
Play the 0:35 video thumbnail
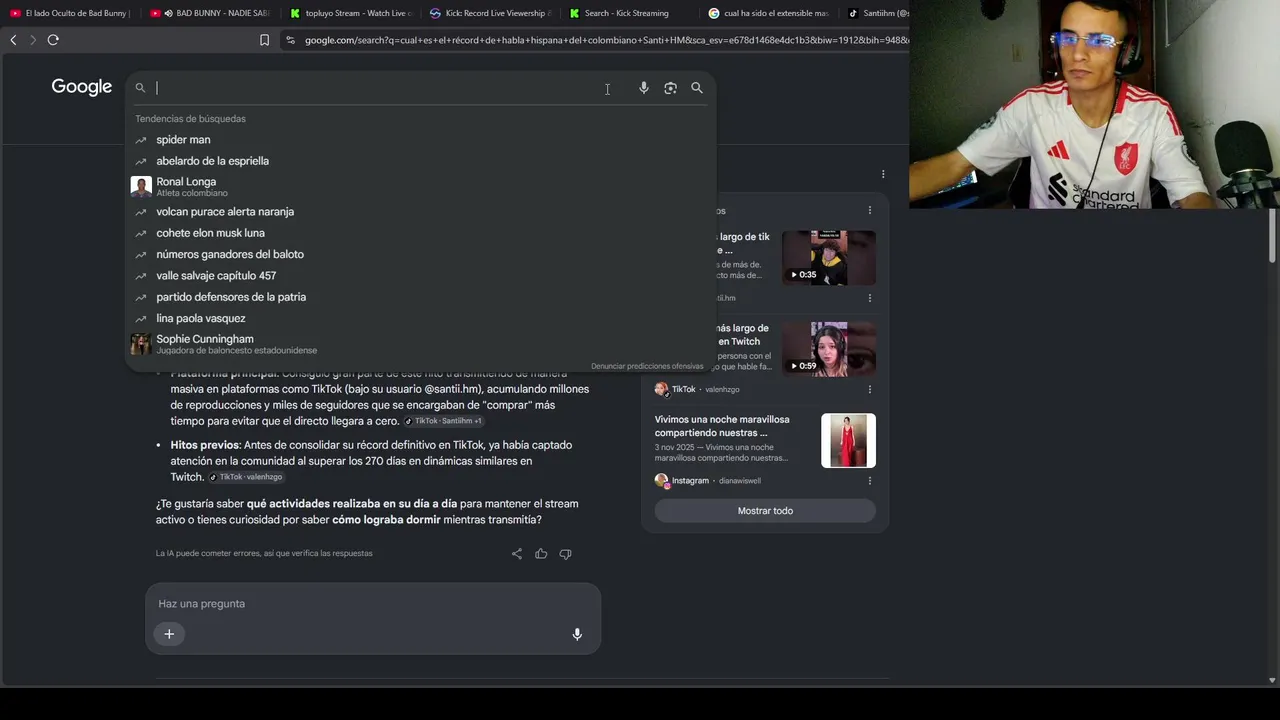[828, 258]
